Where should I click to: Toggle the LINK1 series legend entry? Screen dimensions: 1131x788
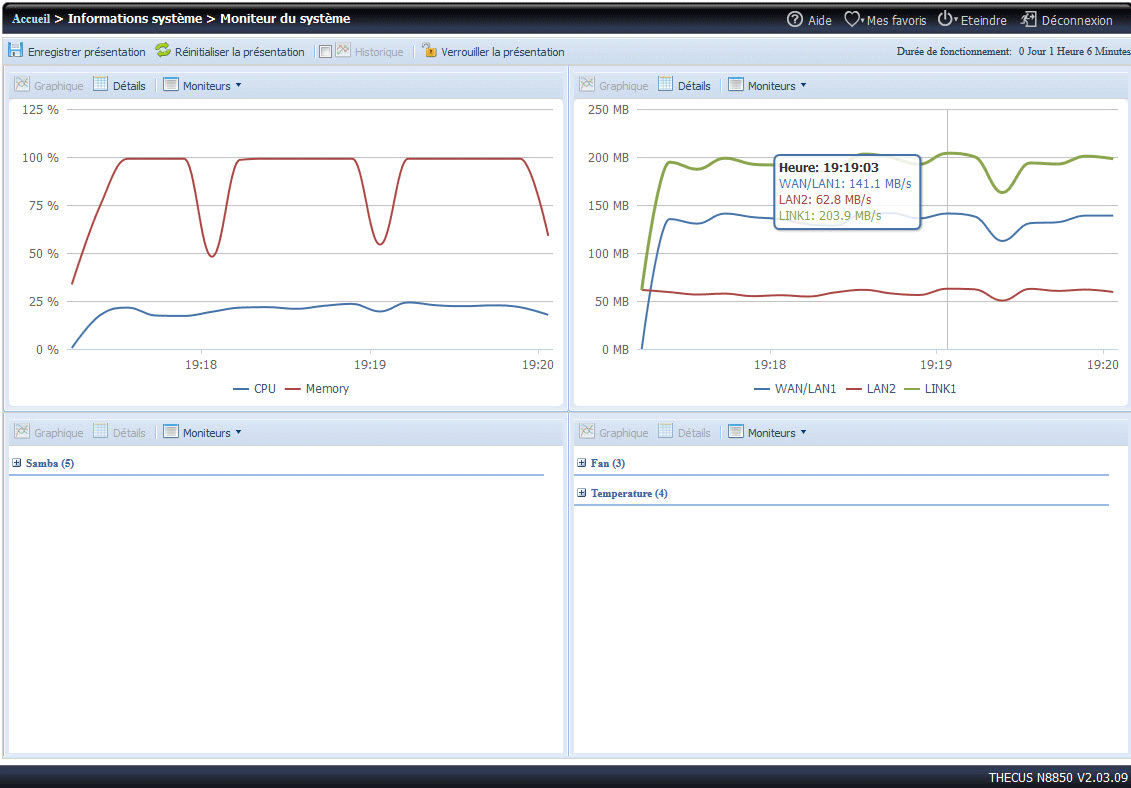[x=930, y=389]
